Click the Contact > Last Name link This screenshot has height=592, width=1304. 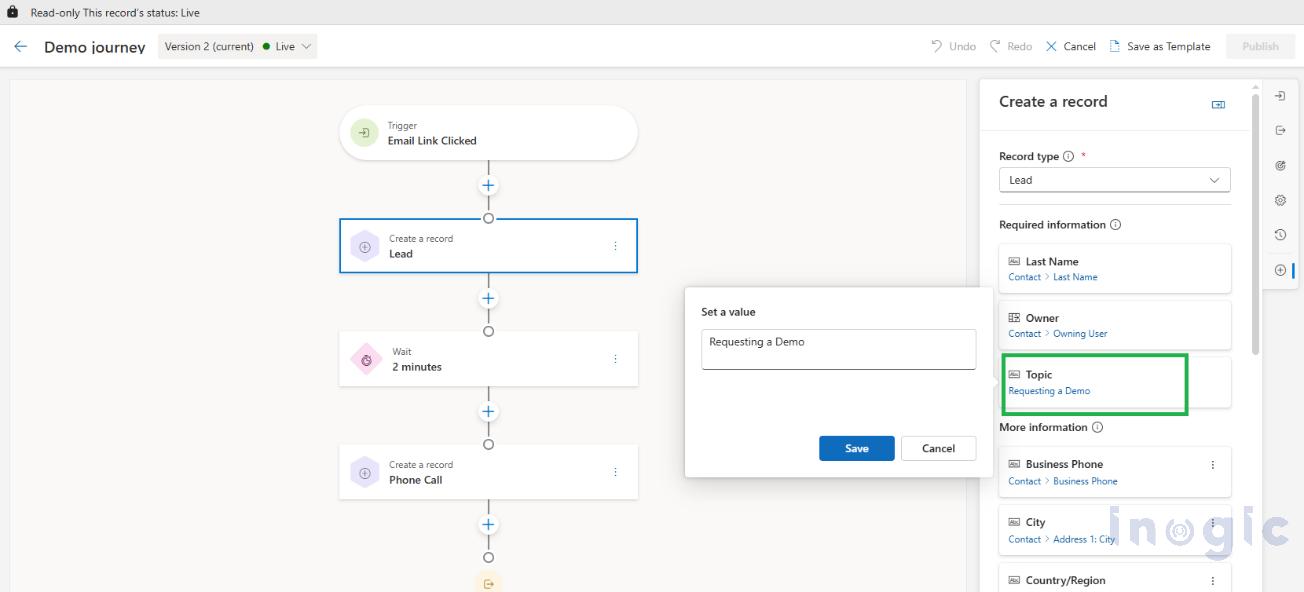point(1052,277)
